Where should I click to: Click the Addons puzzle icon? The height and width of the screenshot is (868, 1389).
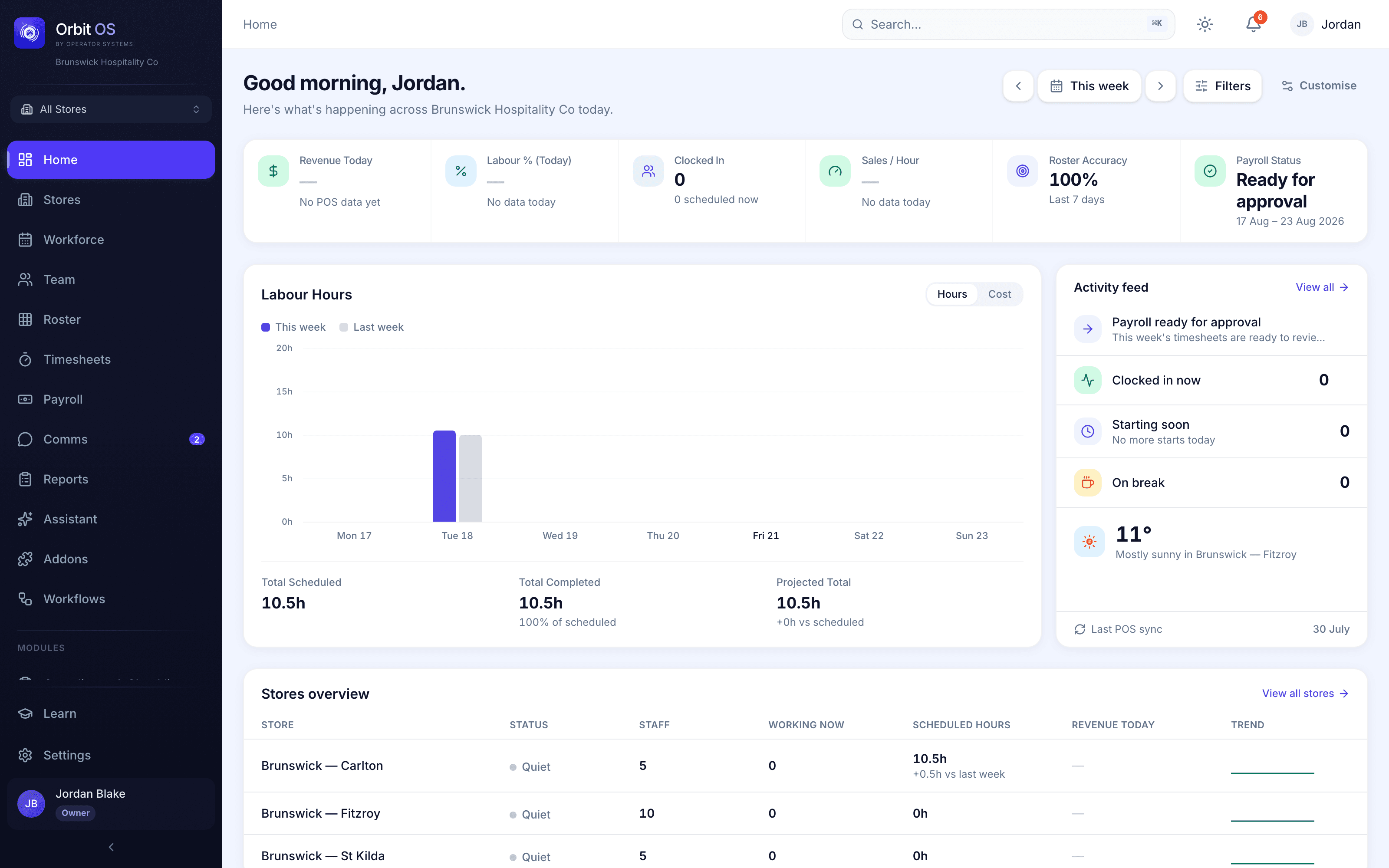tap(25, 559)
